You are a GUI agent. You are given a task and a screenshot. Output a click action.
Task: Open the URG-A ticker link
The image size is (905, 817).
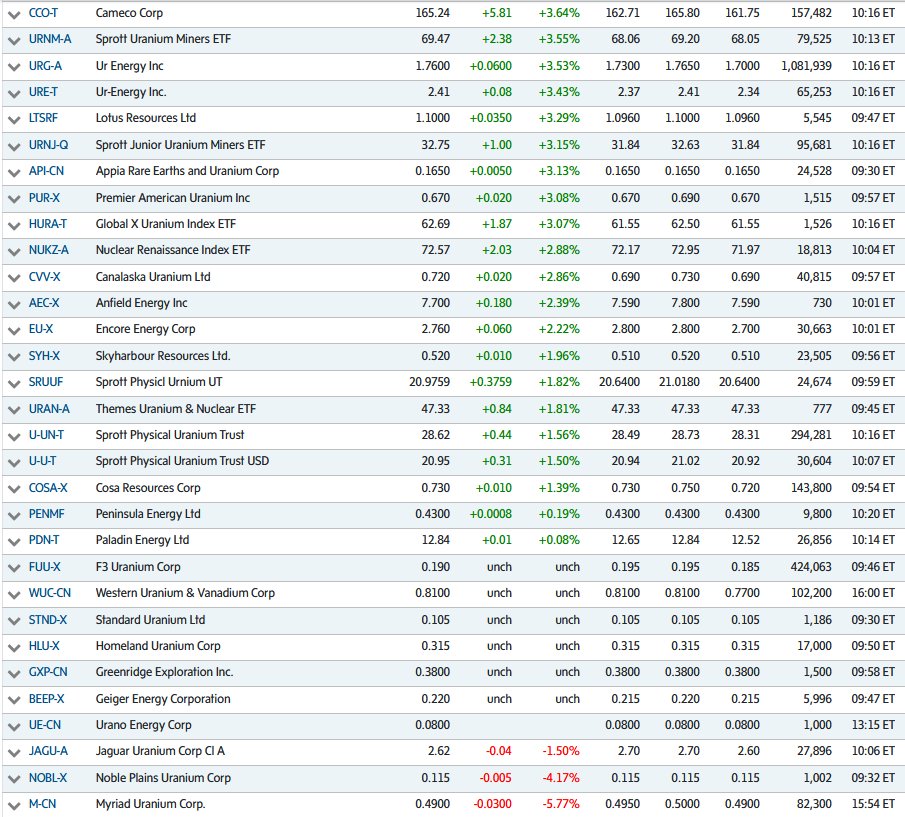(45, 66)
